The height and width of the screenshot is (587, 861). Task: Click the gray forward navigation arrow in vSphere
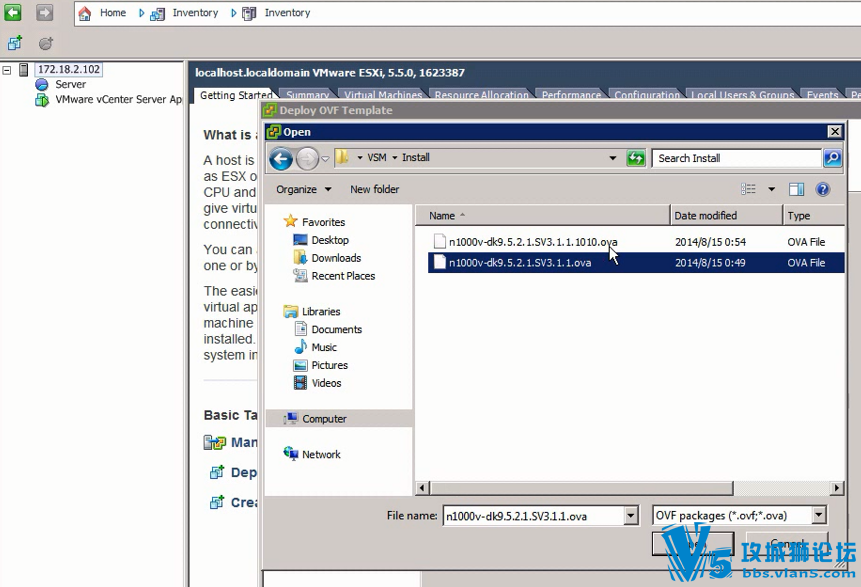click(x=44, y=12)
